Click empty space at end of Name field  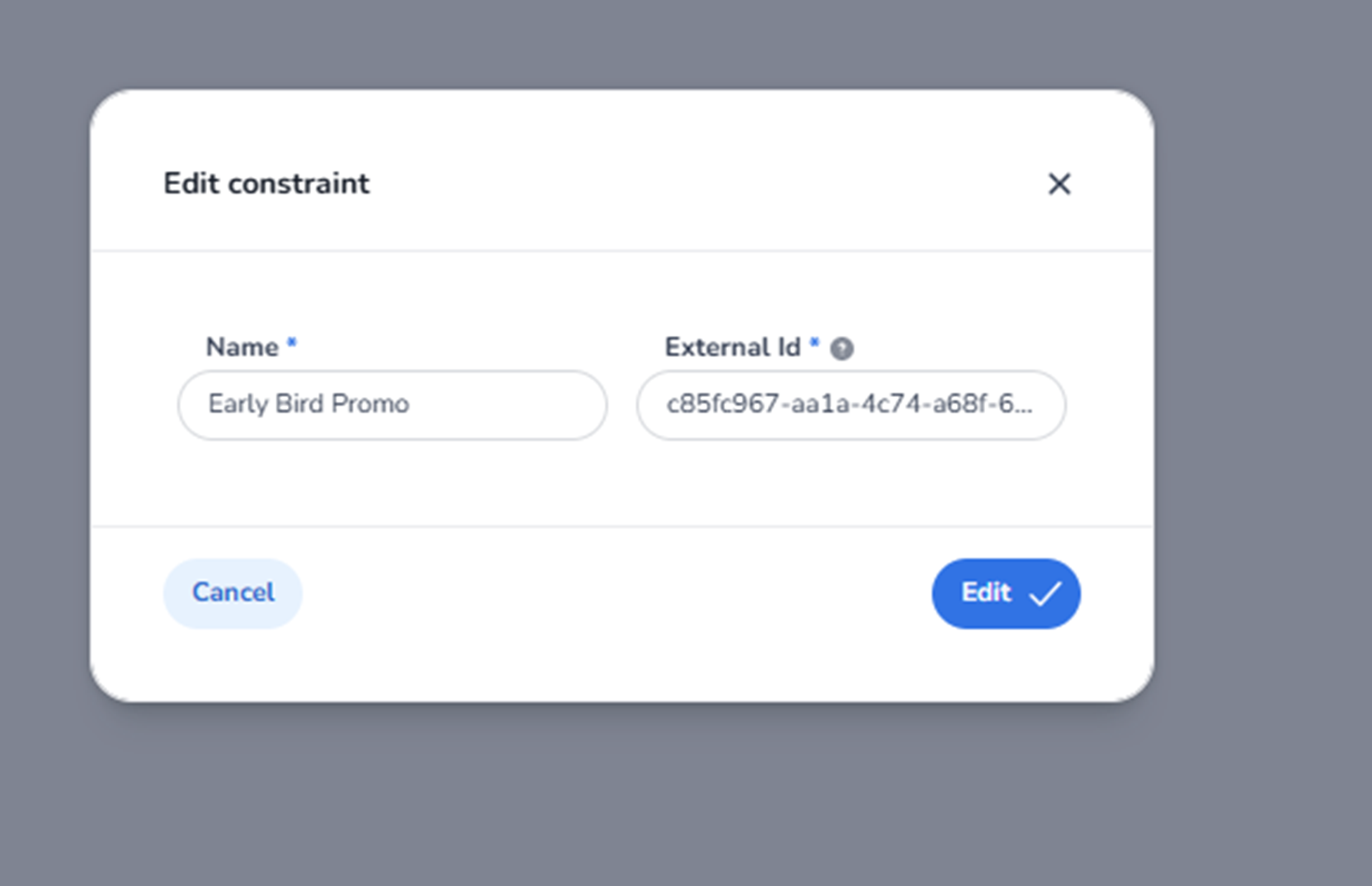click(528, 405)
